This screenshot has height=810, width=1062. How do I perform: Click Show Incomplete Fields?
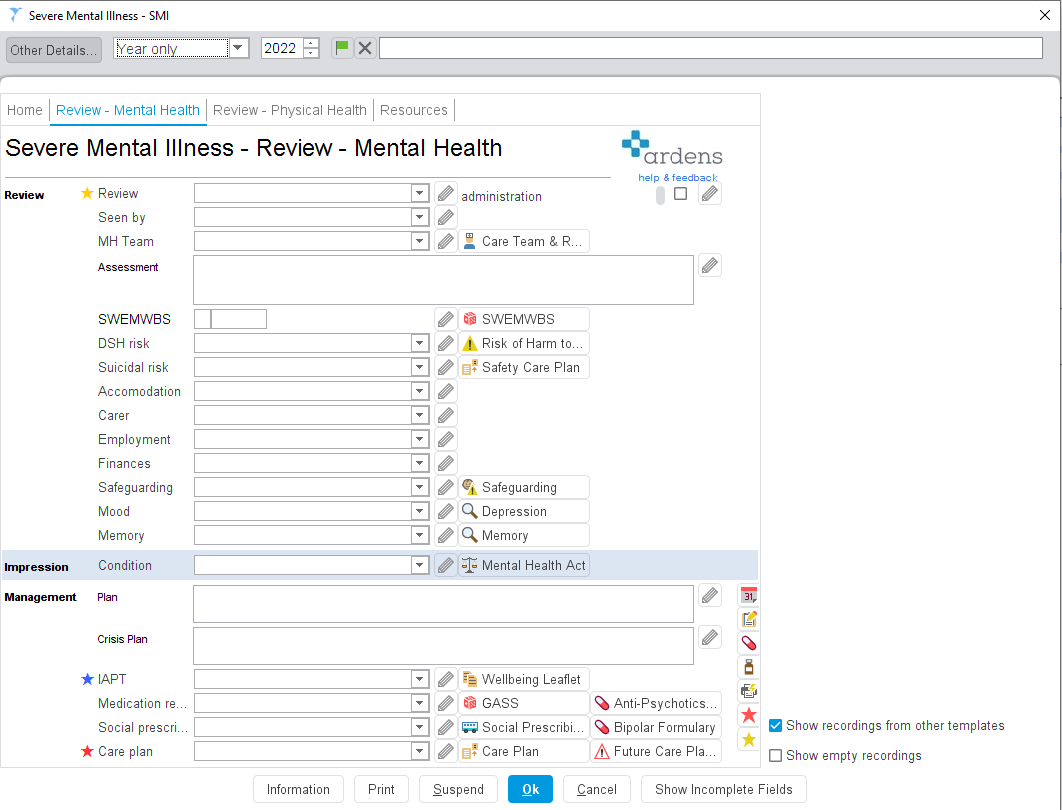pos(723,789)
